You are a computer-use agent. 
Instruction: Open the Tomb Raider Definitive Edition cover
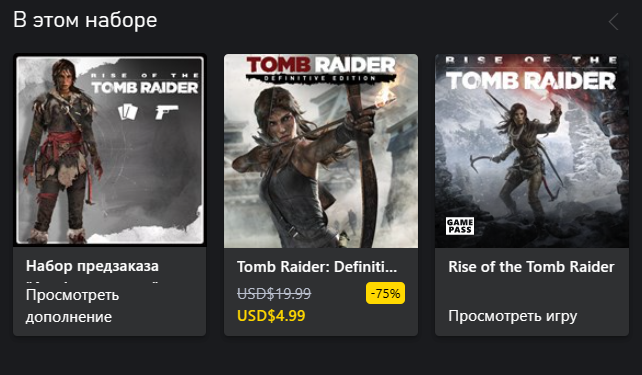(x=321, y=151)
